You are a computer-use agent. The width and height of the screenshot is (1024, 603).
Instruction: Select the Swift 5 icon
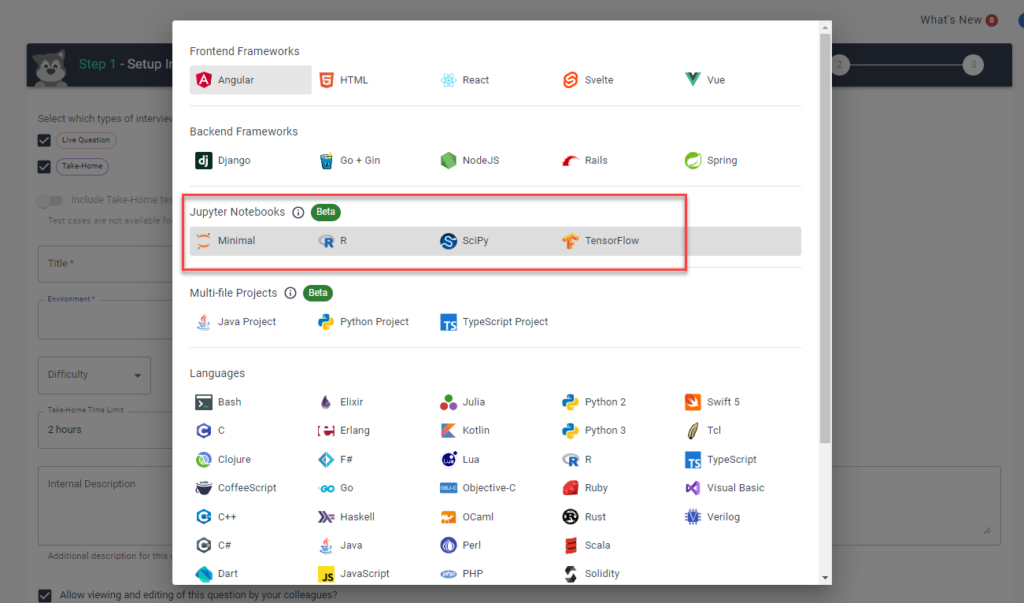[692, 402]
